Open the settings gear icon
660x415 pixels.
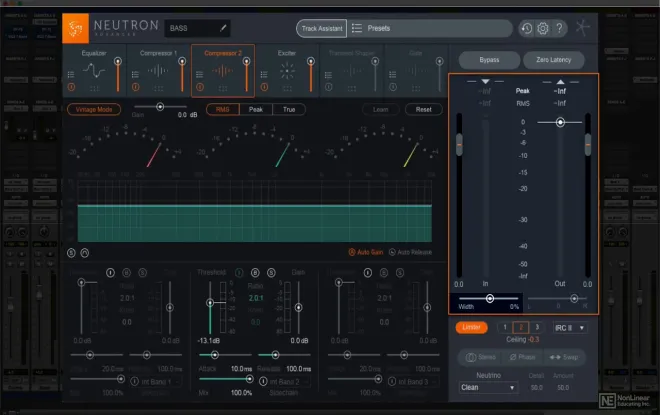(543, 28)
